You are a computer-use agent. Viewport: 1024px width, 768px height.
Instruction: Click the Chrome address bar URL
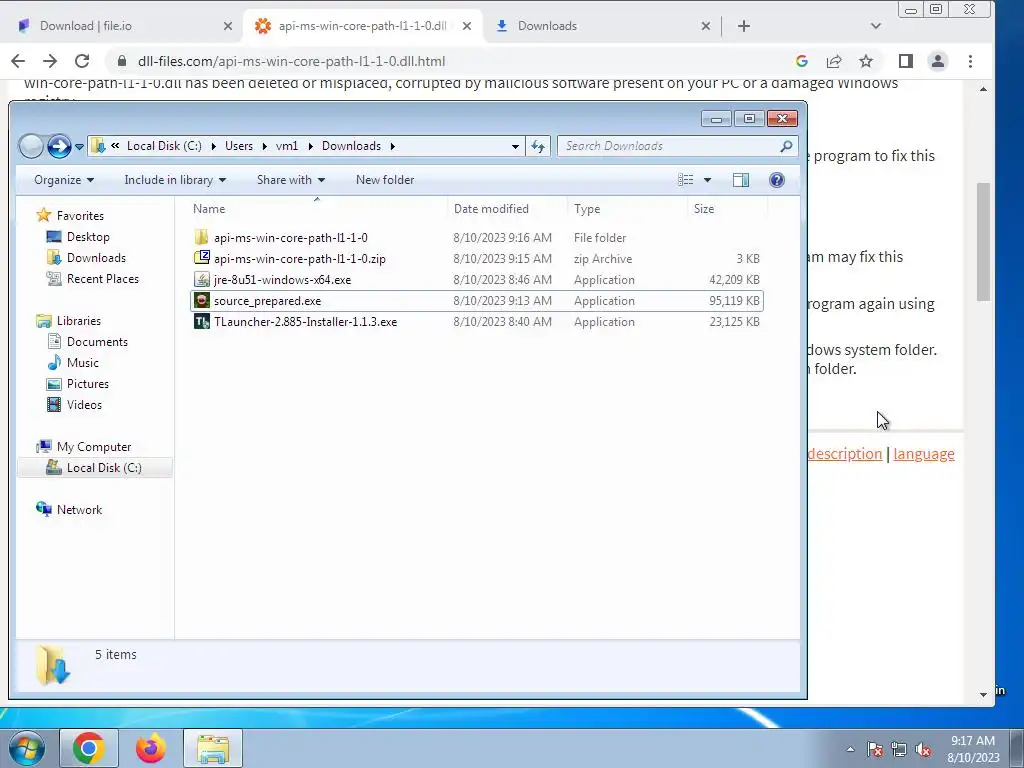(291, 61)
